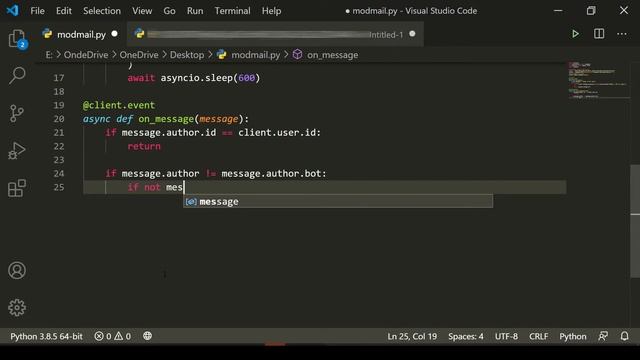
Task: Open notifications bell in status bar
Action: [x=624, y=336]
